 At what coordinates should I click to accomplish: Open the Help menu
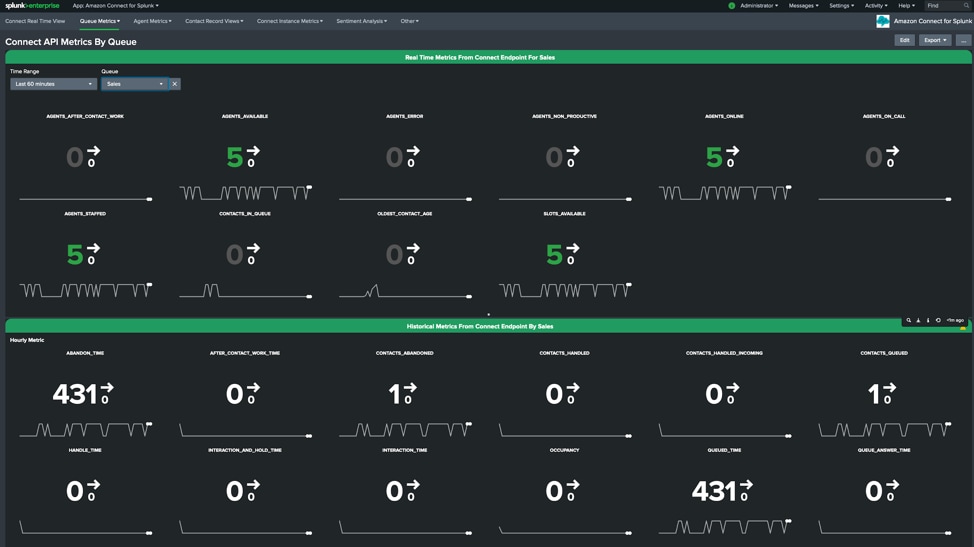(906, 6)
